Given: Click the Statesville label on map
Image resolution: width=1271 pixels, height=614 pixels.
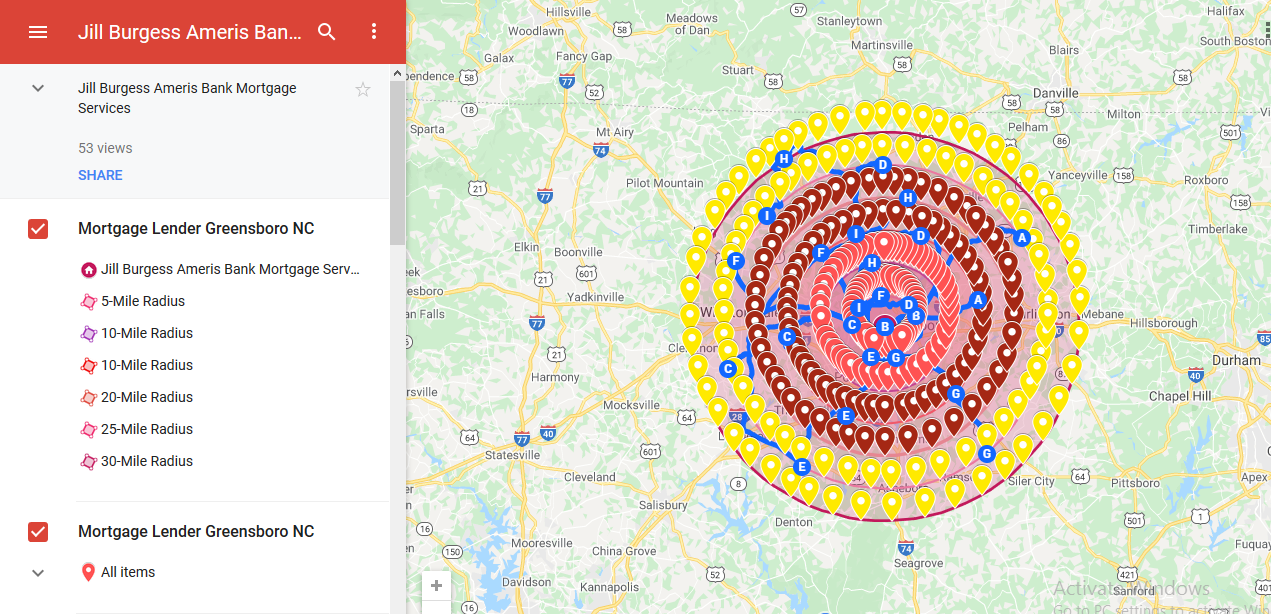Looking at the screenshot, I should 512,455.
